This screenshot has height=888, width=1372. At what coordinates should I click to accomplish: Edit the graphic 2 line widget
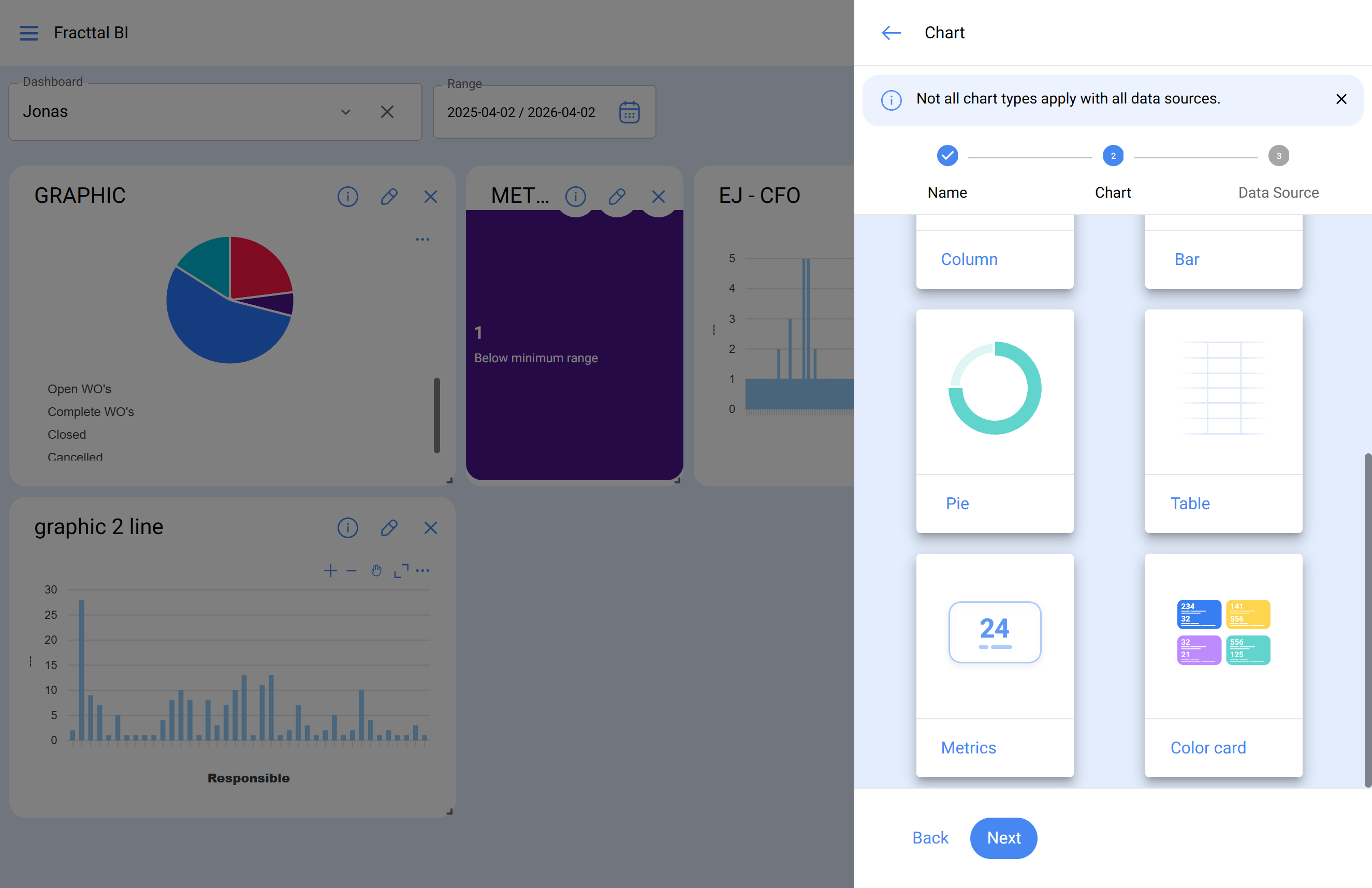pos(389,527)
